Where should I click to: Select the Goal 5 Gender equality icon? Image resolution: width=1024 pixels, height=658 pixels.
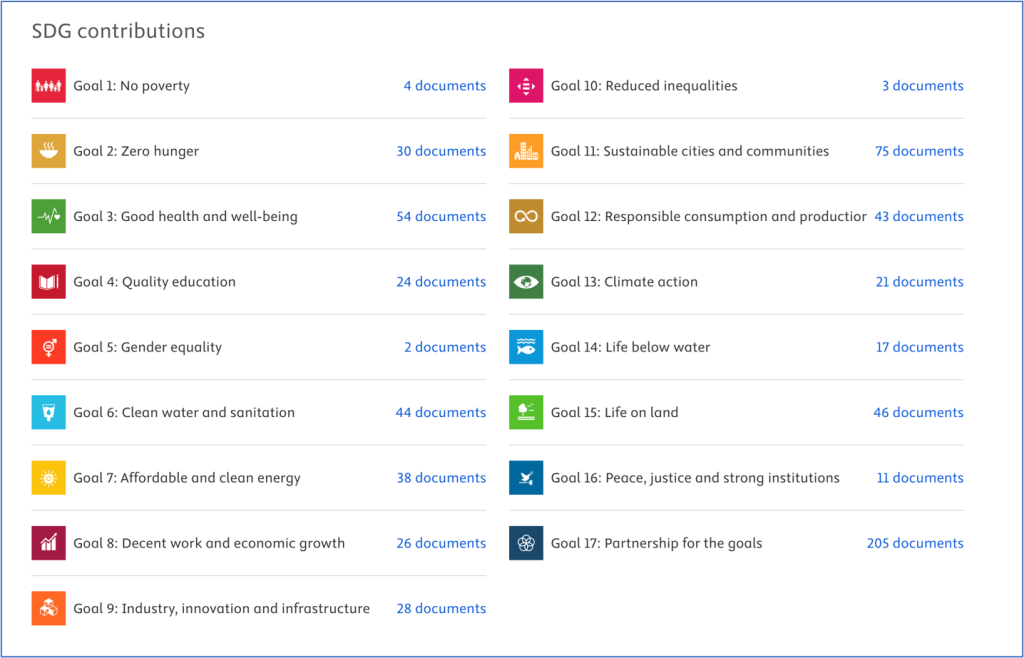click(x=48, y=347)
